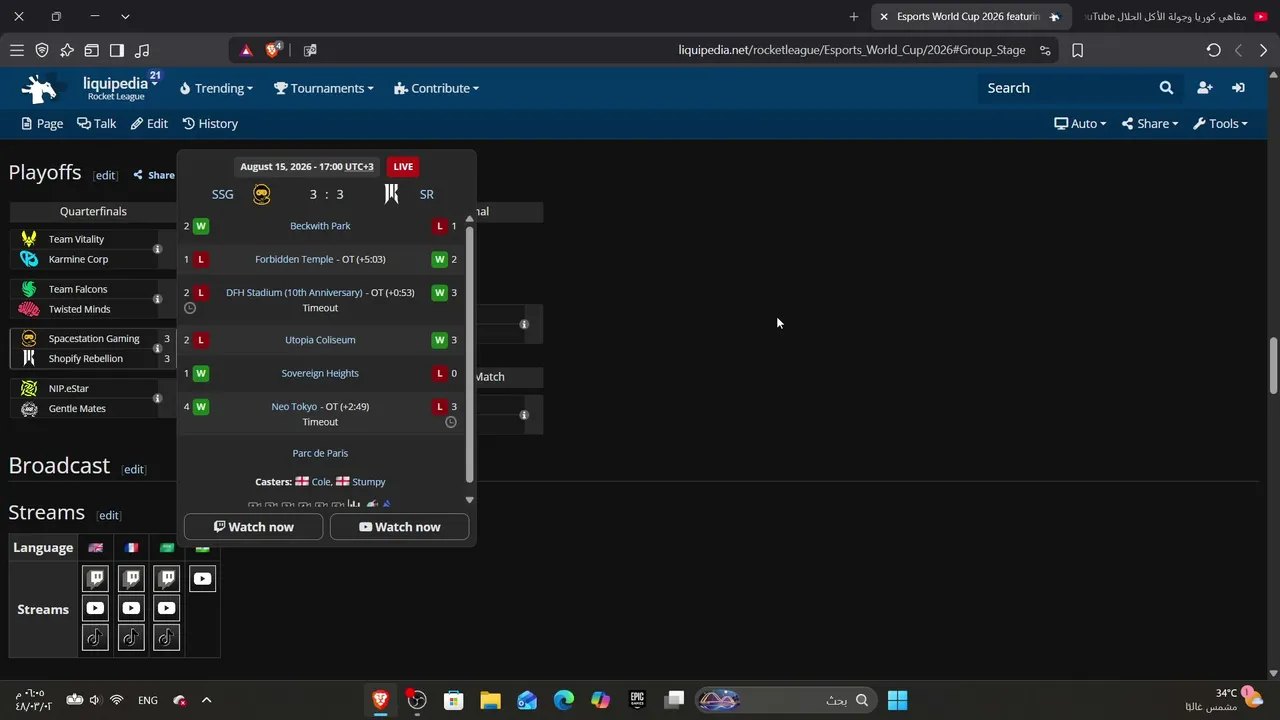Viewport: 1280px width, 720px height.
Task: Click the Neo Tokyo map link
Action: [x=294, y=407]
